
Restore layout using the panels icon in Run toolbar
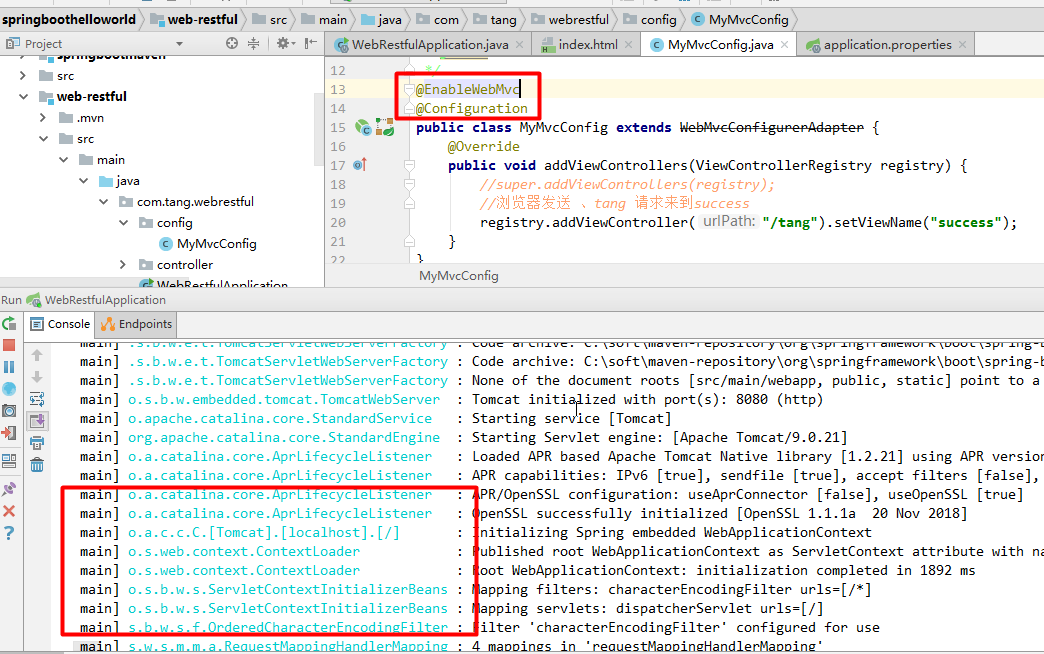pyautogui.click(x=9, y=461)
